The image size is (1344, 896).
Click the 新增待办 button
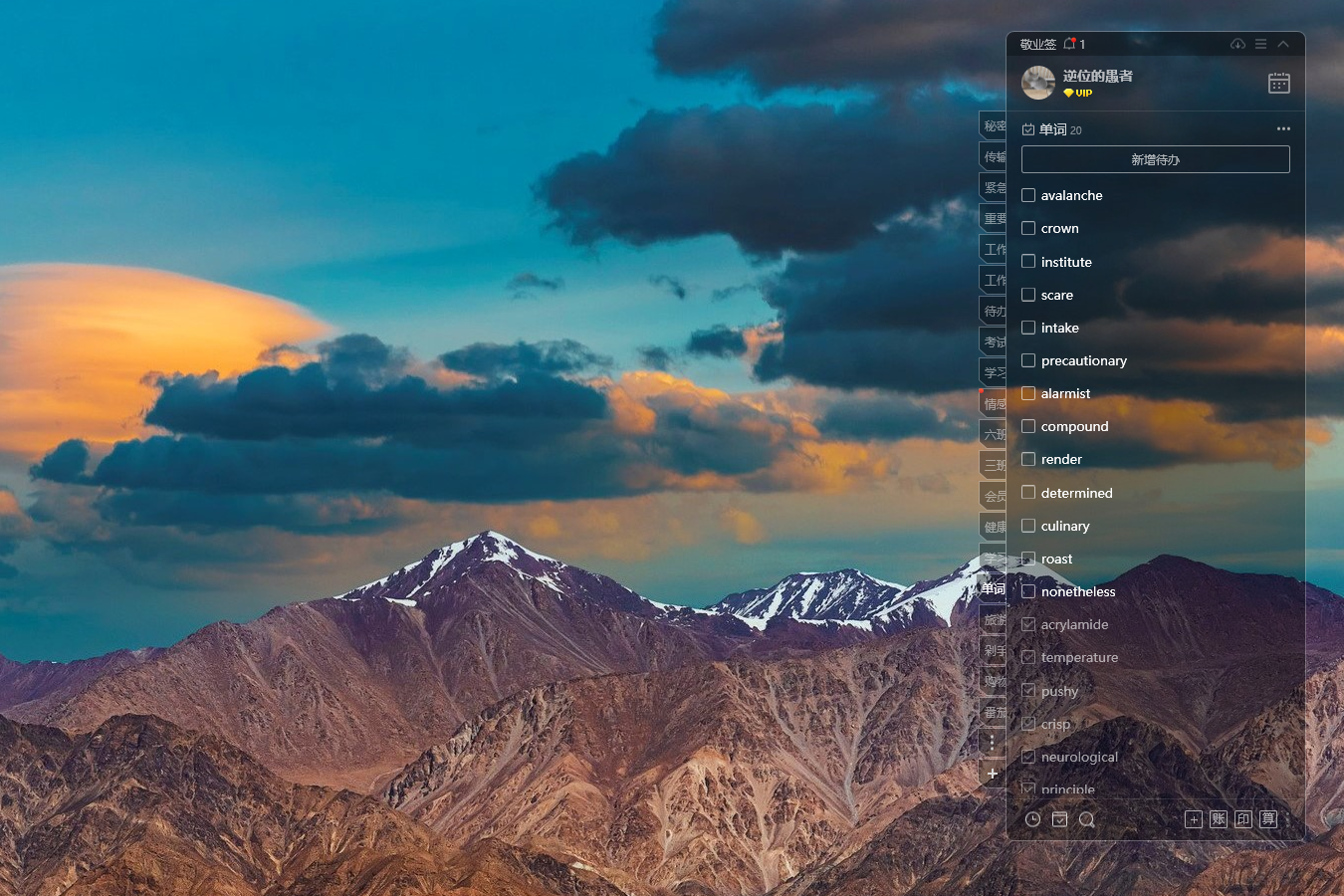pos(1155,159)
